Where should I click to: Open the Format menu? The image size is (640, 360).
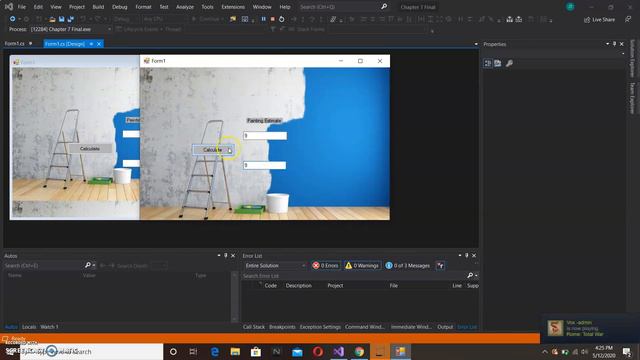pyautogui.click(x=143, y=7)
